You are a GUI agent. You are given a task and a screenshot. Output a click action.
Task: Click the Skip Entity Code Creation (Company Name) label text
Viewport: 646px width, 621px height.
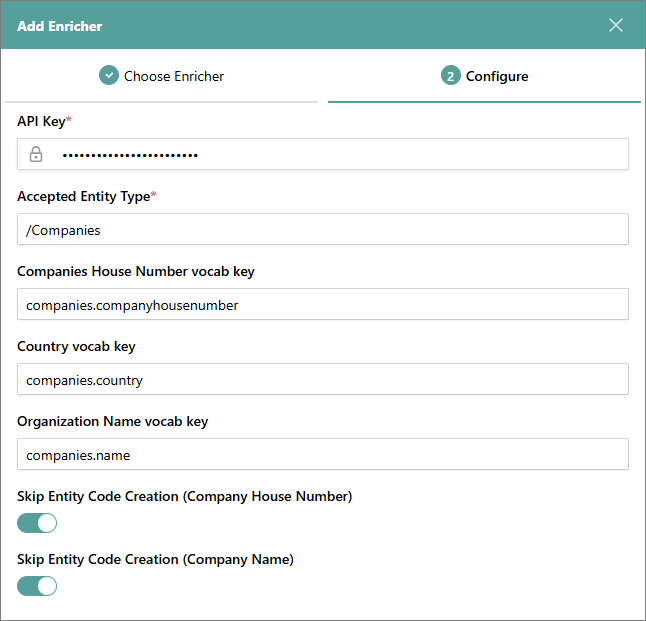(155, 560)
